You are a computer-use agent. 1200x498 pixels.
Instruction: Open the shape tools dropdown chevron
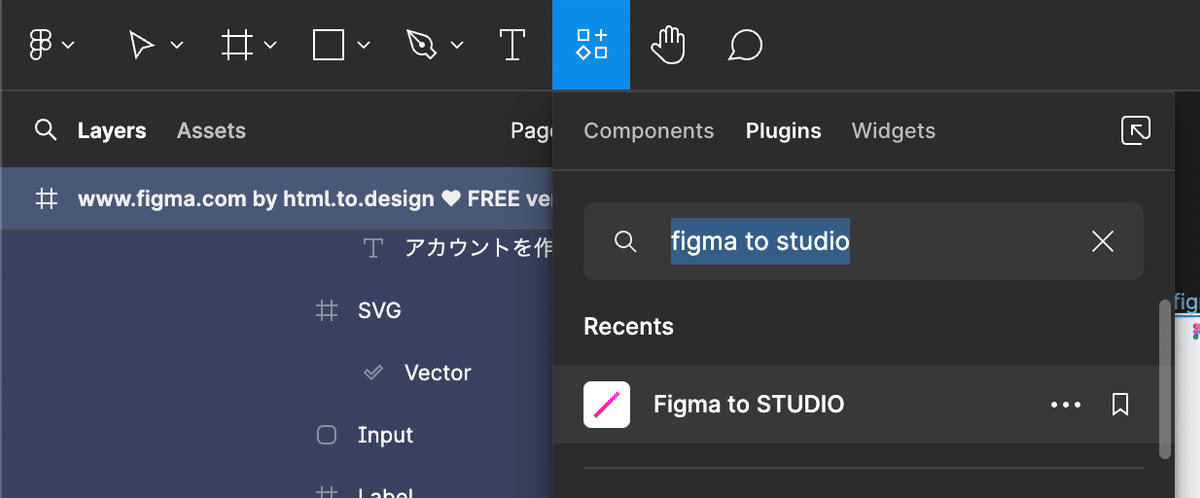[364, 46]
